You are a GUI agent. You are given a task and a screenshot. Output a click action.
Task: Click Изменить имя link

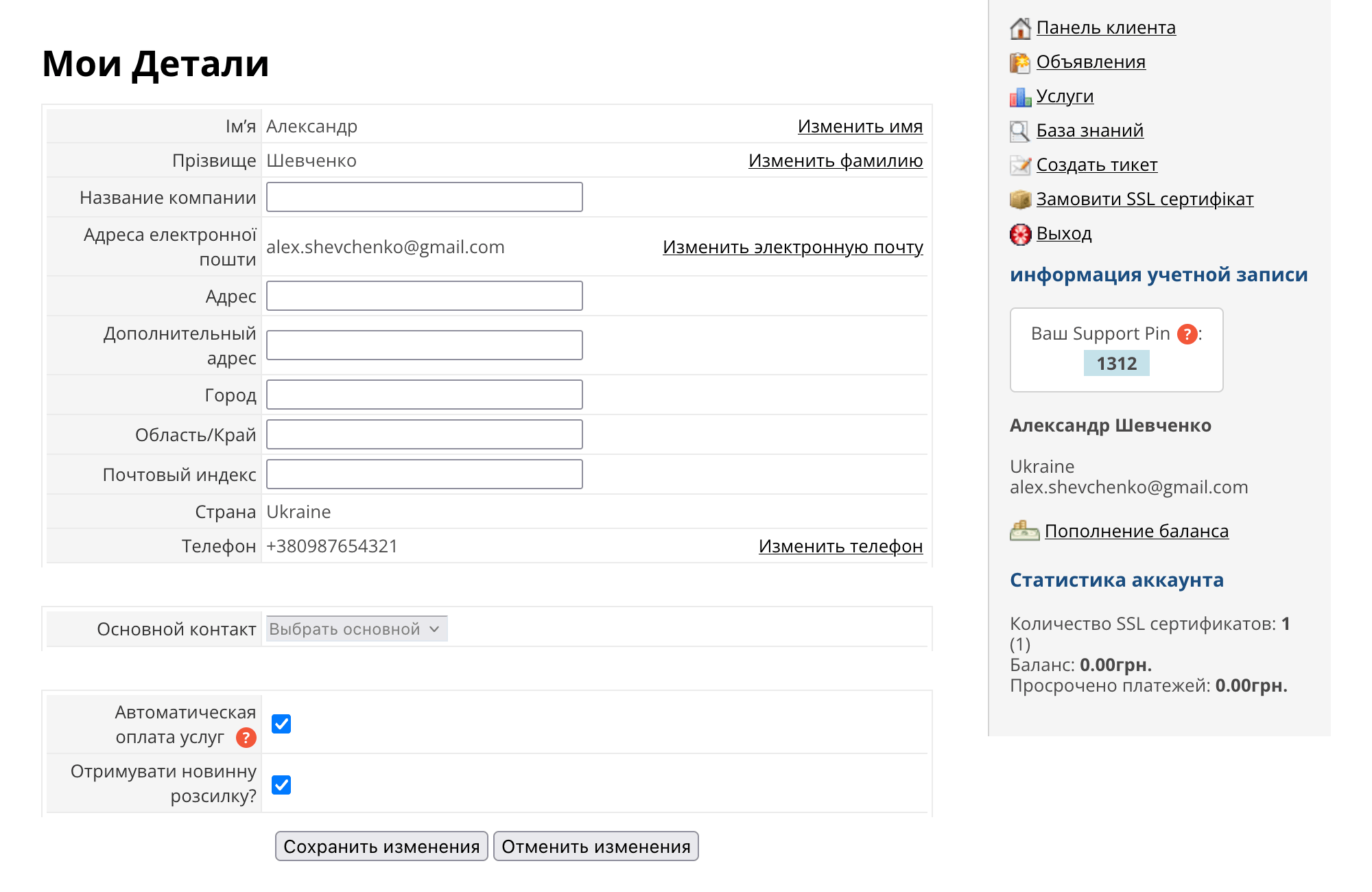pyautogui.click(x=860, y=126)
